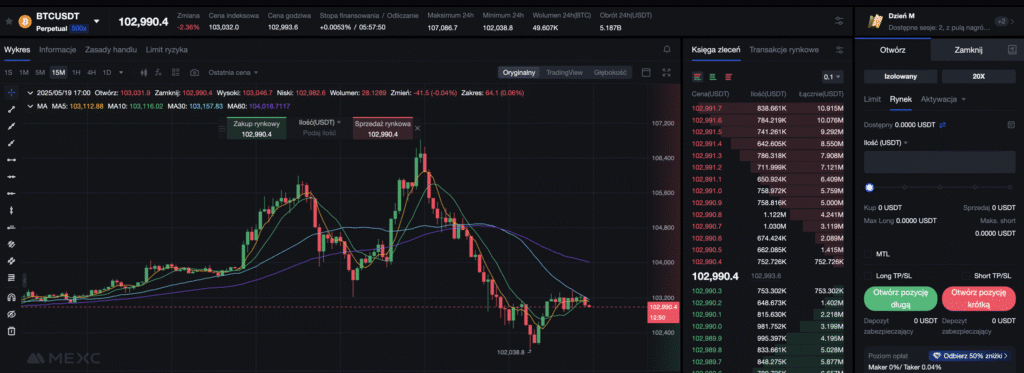This screenshot has width=1024, height=373.
Task: Show asks only order book view
Action: [728, 77]
